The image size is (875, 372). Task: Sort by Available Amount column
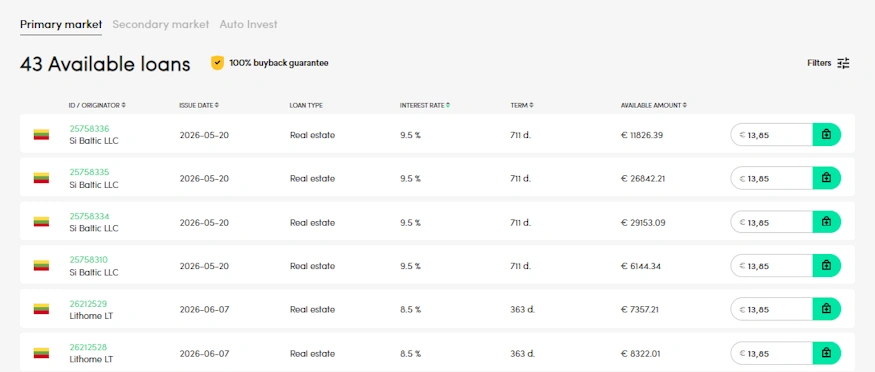653,105
